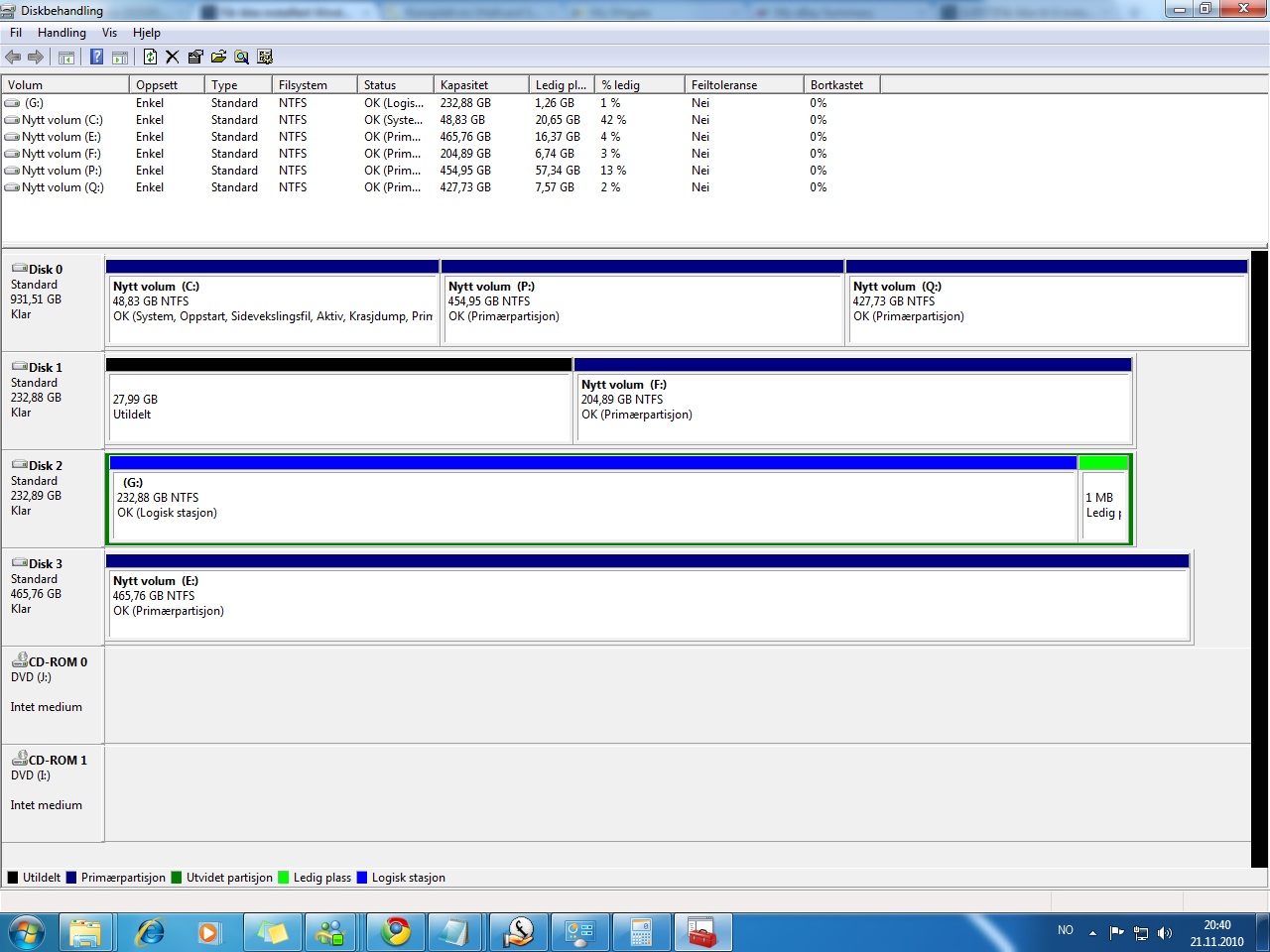Select Nytt volum (E:) row in volume list
Screen dimensions: 1270x952
point(62,137)
